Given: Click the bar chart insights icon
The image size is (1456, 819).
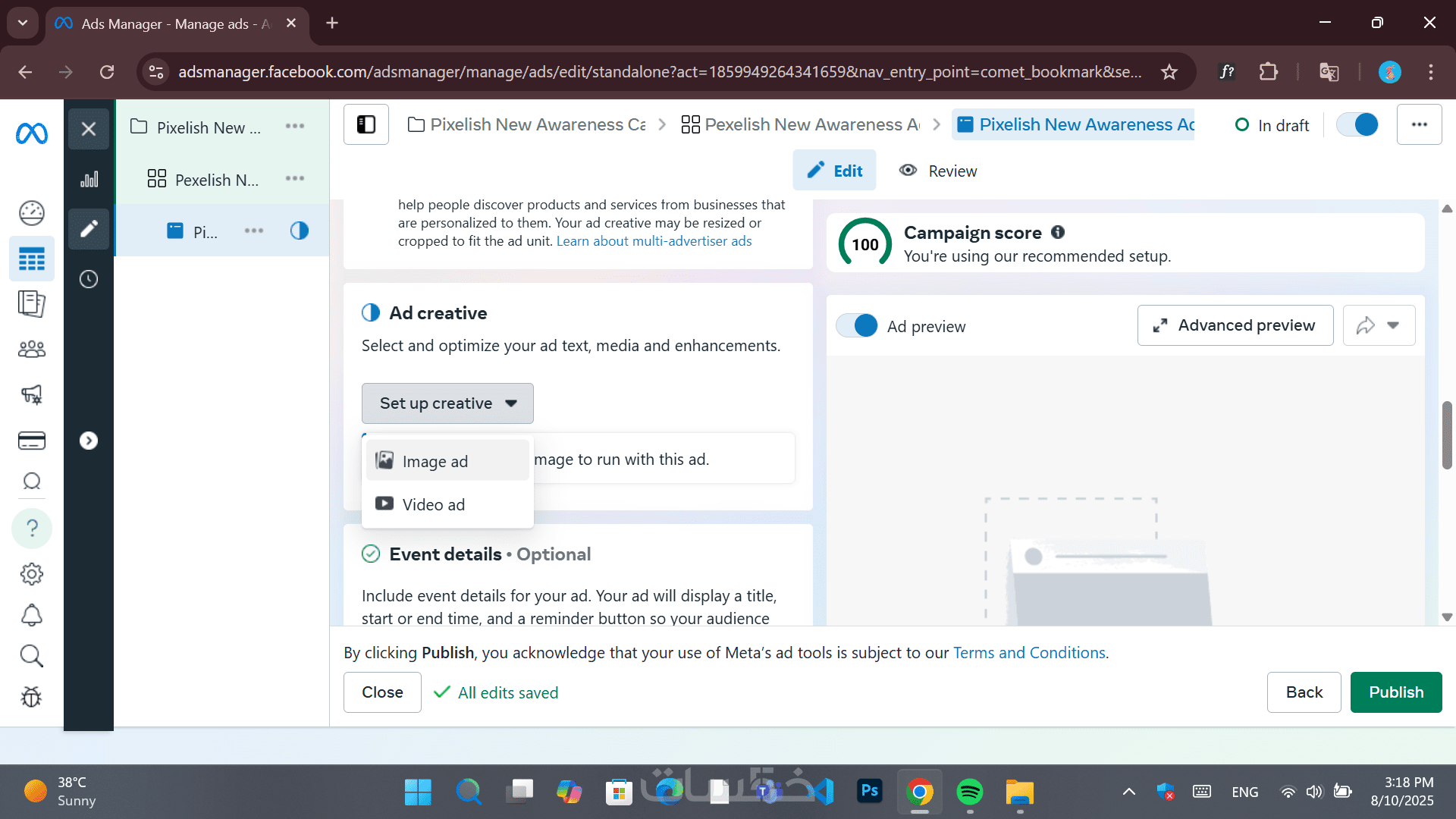Looking at the screenshot, I should (89, 180).
